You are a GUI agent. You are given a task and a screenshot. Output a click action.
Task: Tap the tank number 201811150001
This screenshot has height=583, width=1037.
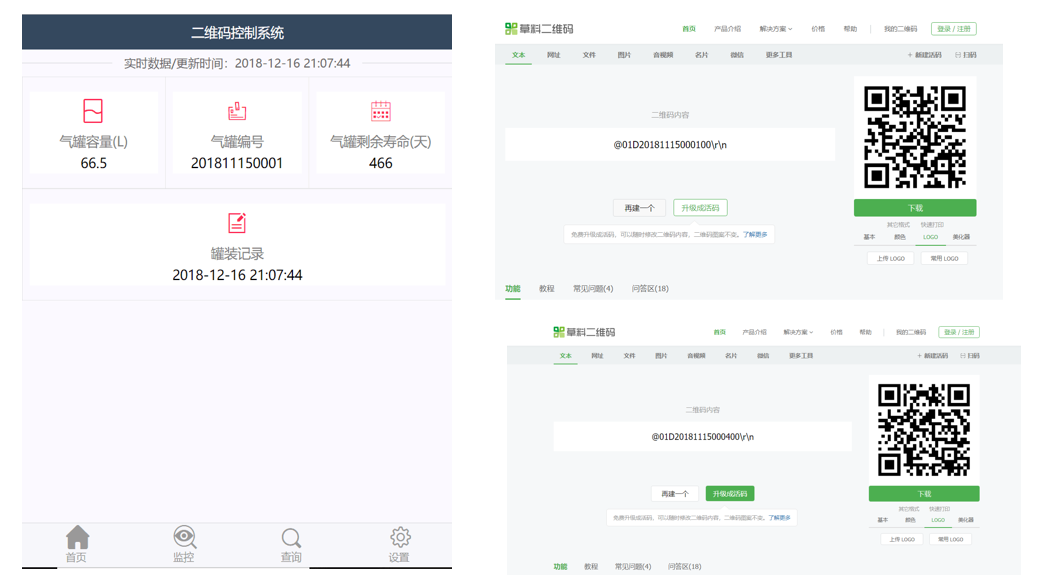[x=237, y=163]
